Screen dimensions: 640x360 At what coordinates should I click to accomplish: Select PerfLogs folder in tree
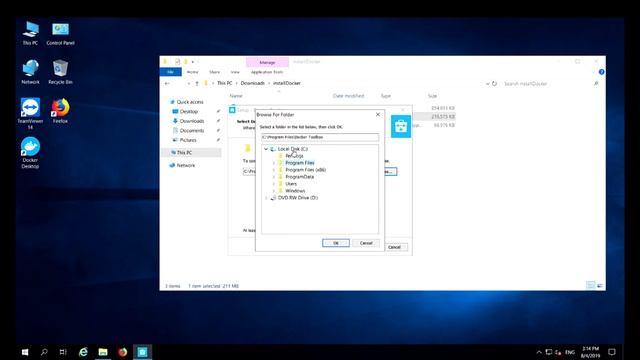(x=294, y=156)
